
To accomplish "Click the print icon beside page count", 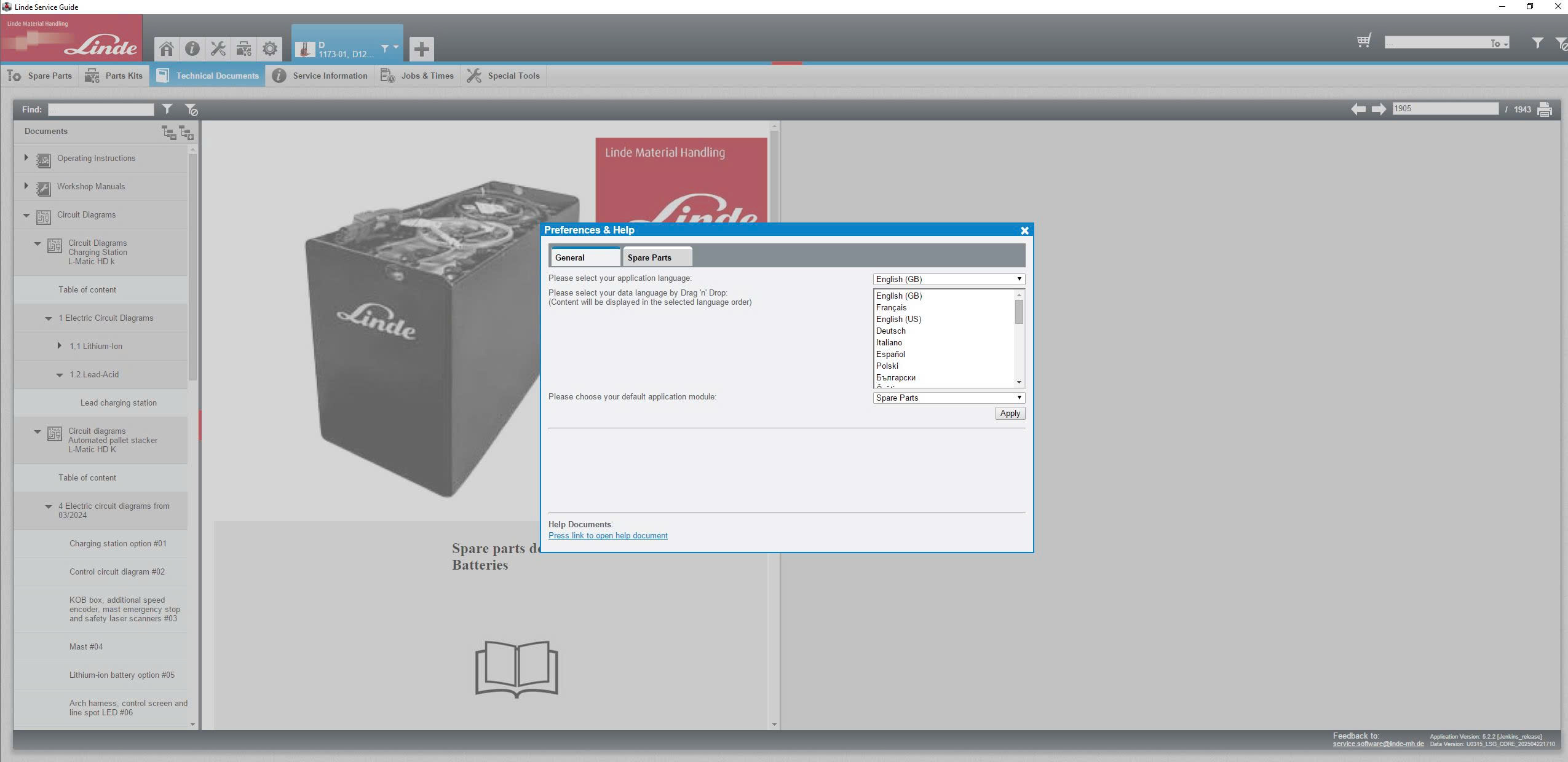I will 1545,109.
